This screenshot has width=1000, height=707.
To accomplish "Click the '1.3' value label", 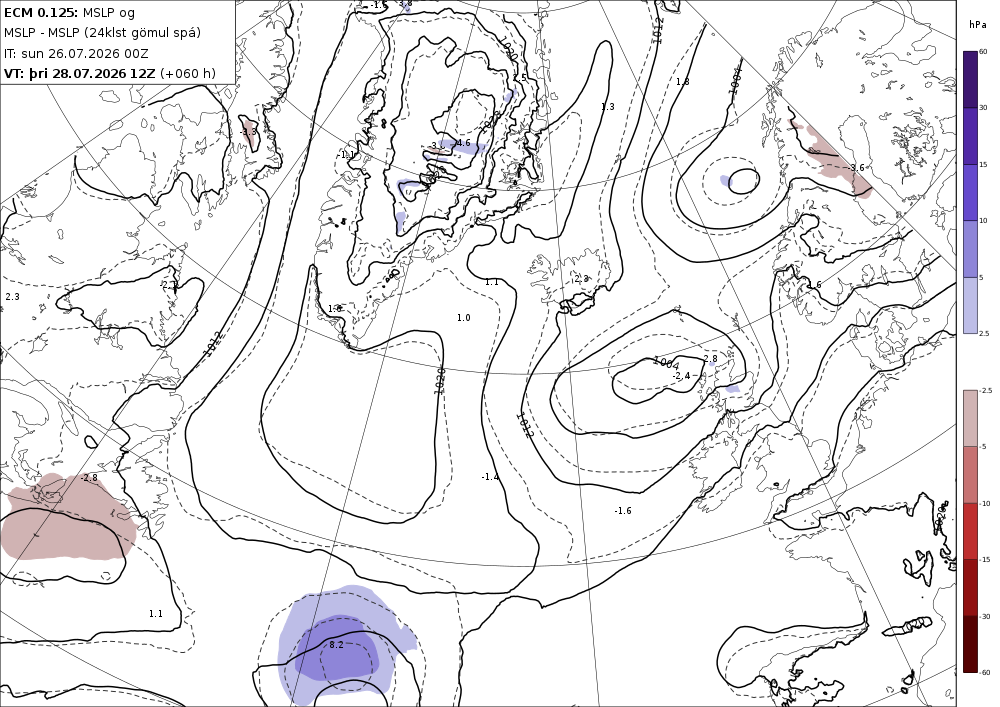I will coord(608,106).
